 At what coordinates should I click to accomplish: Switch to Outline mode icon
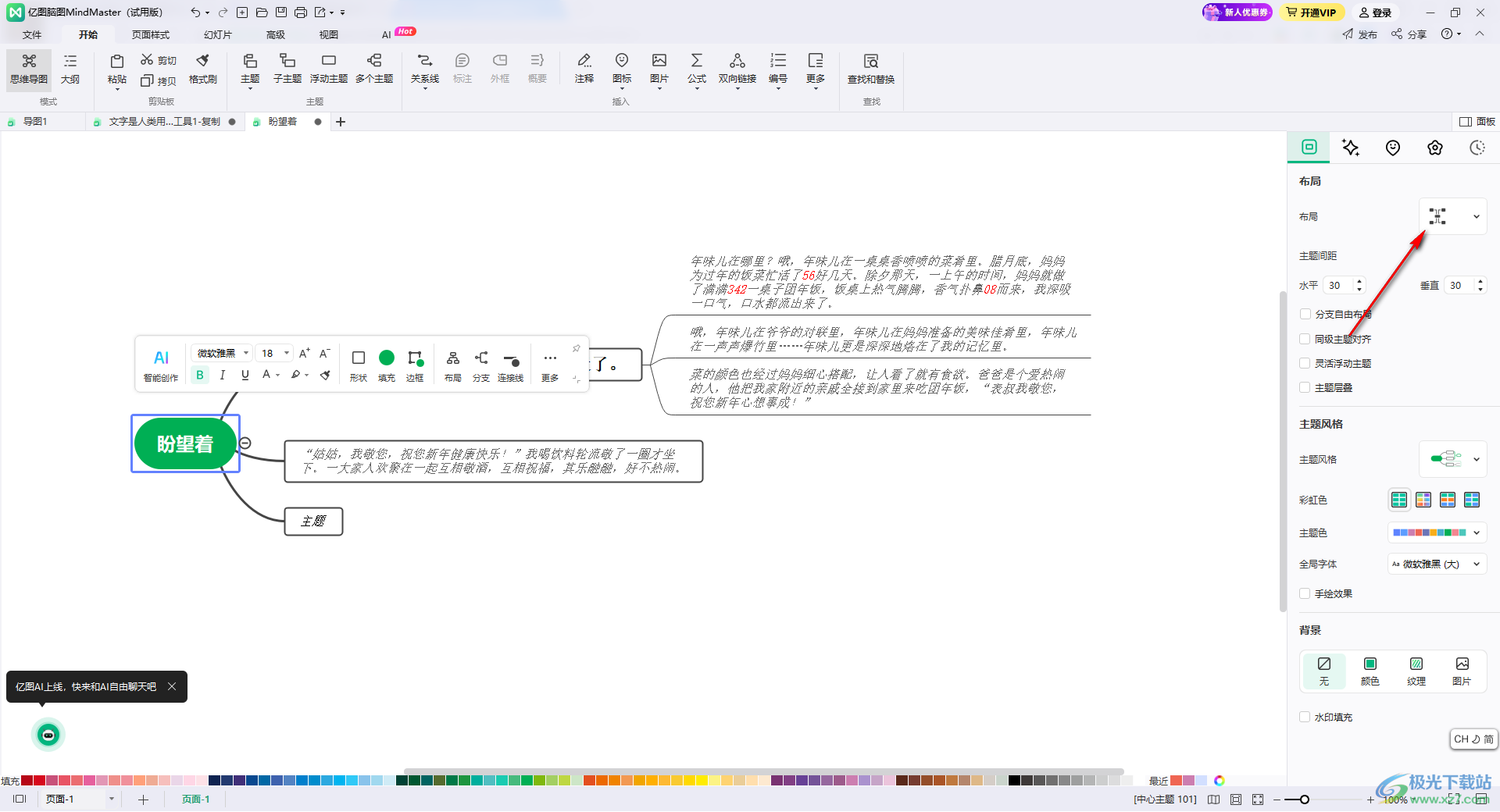coord(70,69)
